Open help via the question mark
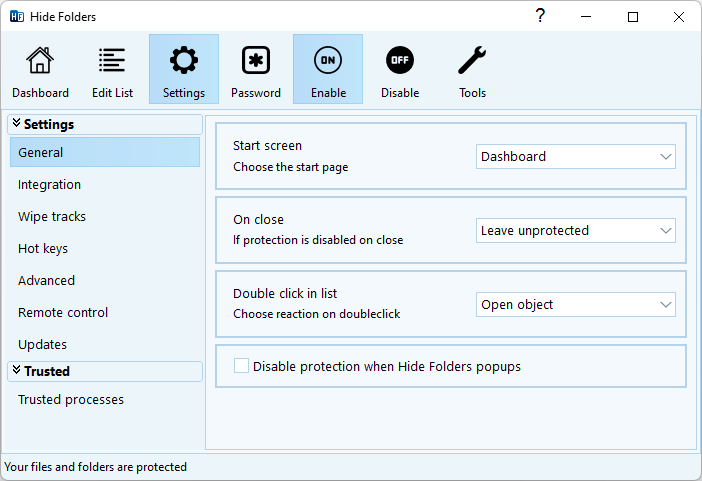The height and width of the screenshot is (481, 702). [540, 16]
